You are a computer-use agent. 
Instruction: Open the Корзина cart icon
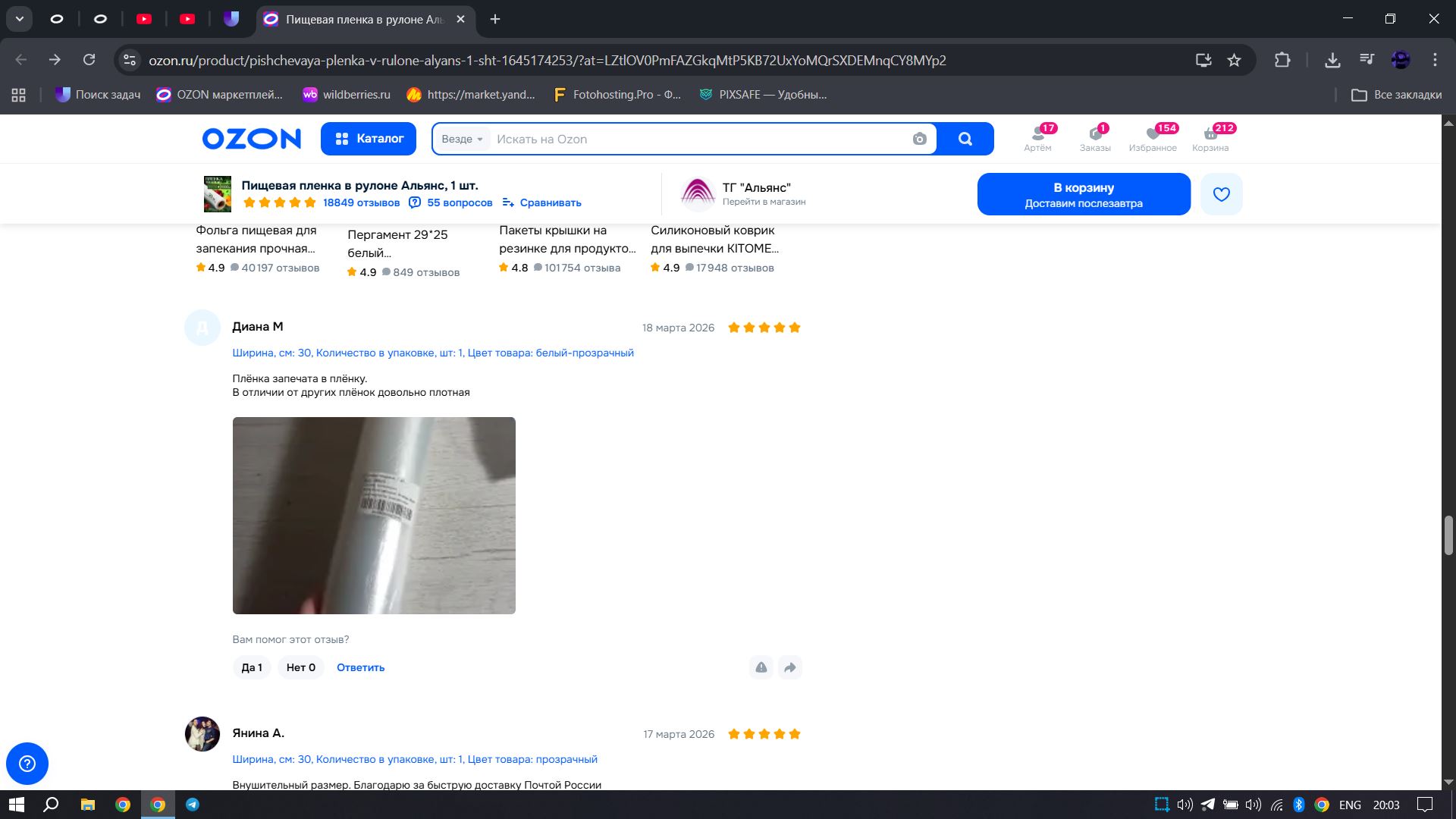tap(1210, 138)
